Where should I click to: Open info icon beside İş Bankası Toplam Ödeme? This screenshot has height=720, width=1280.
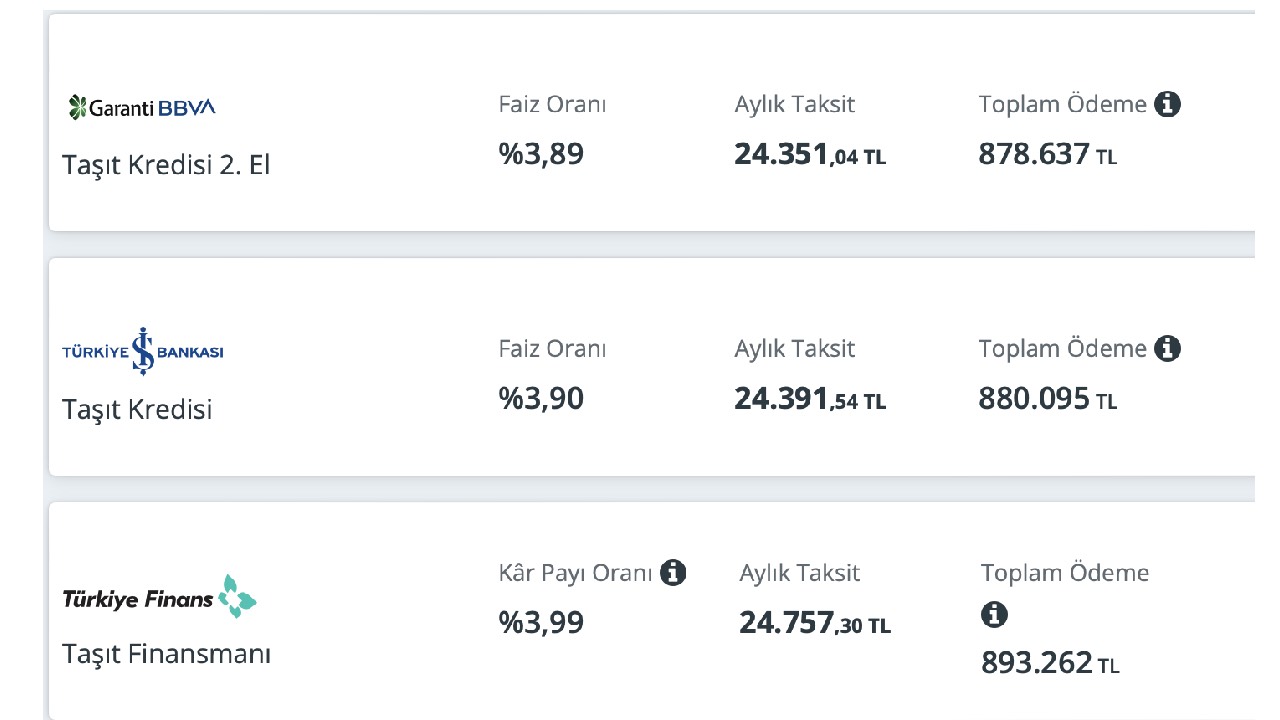point(1167,348)
